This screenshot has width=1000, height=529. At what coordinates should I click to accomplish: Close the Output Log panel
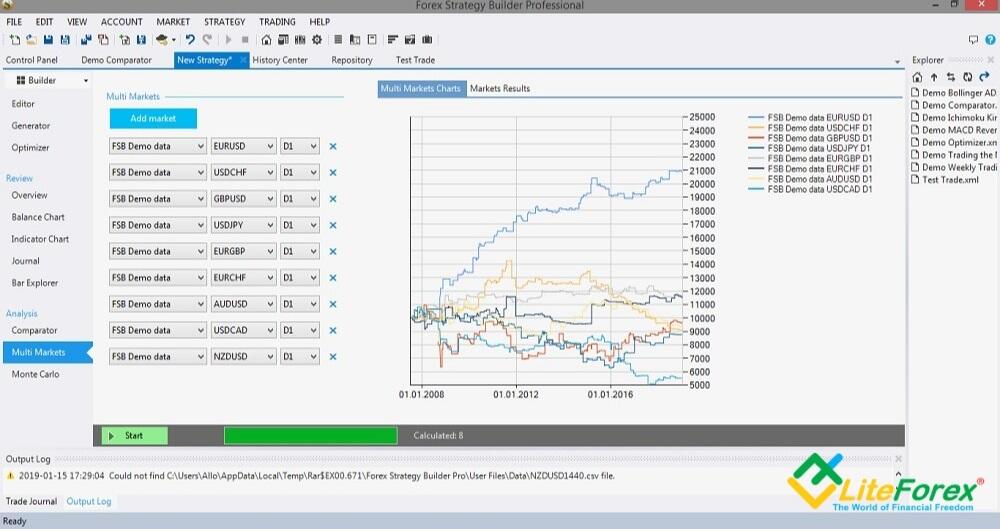coord(899,459)
